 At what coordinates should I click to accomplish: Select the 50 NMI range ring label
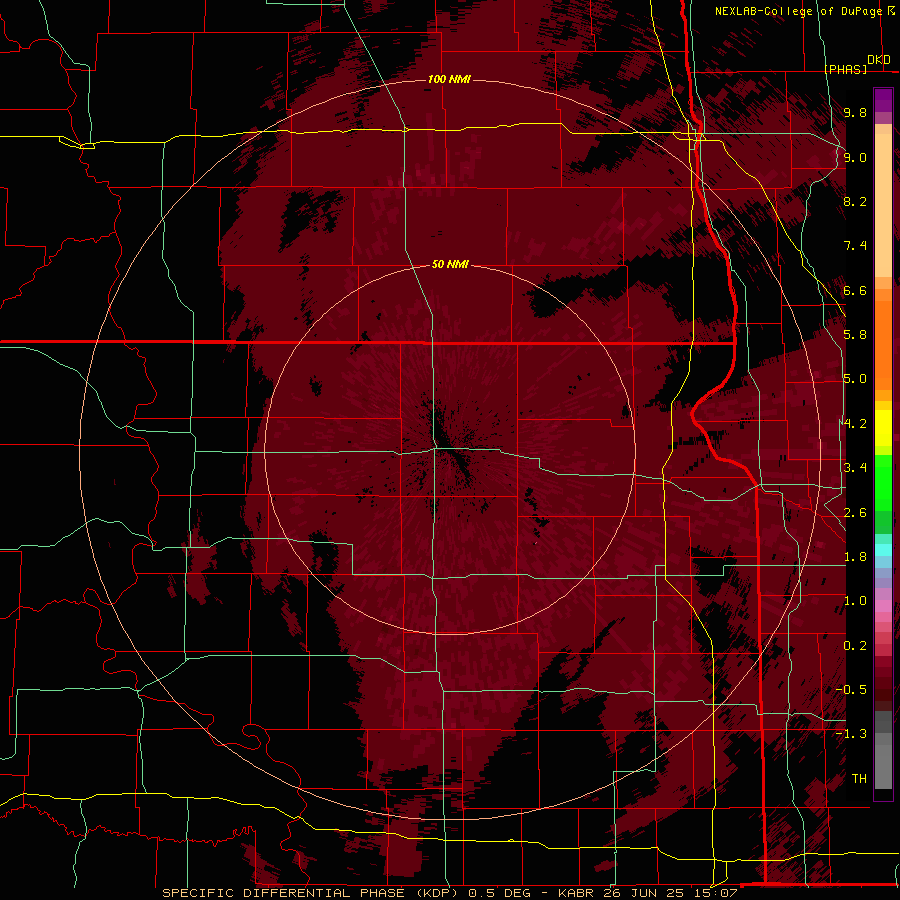pyautogui.click(x=450, y=264)
